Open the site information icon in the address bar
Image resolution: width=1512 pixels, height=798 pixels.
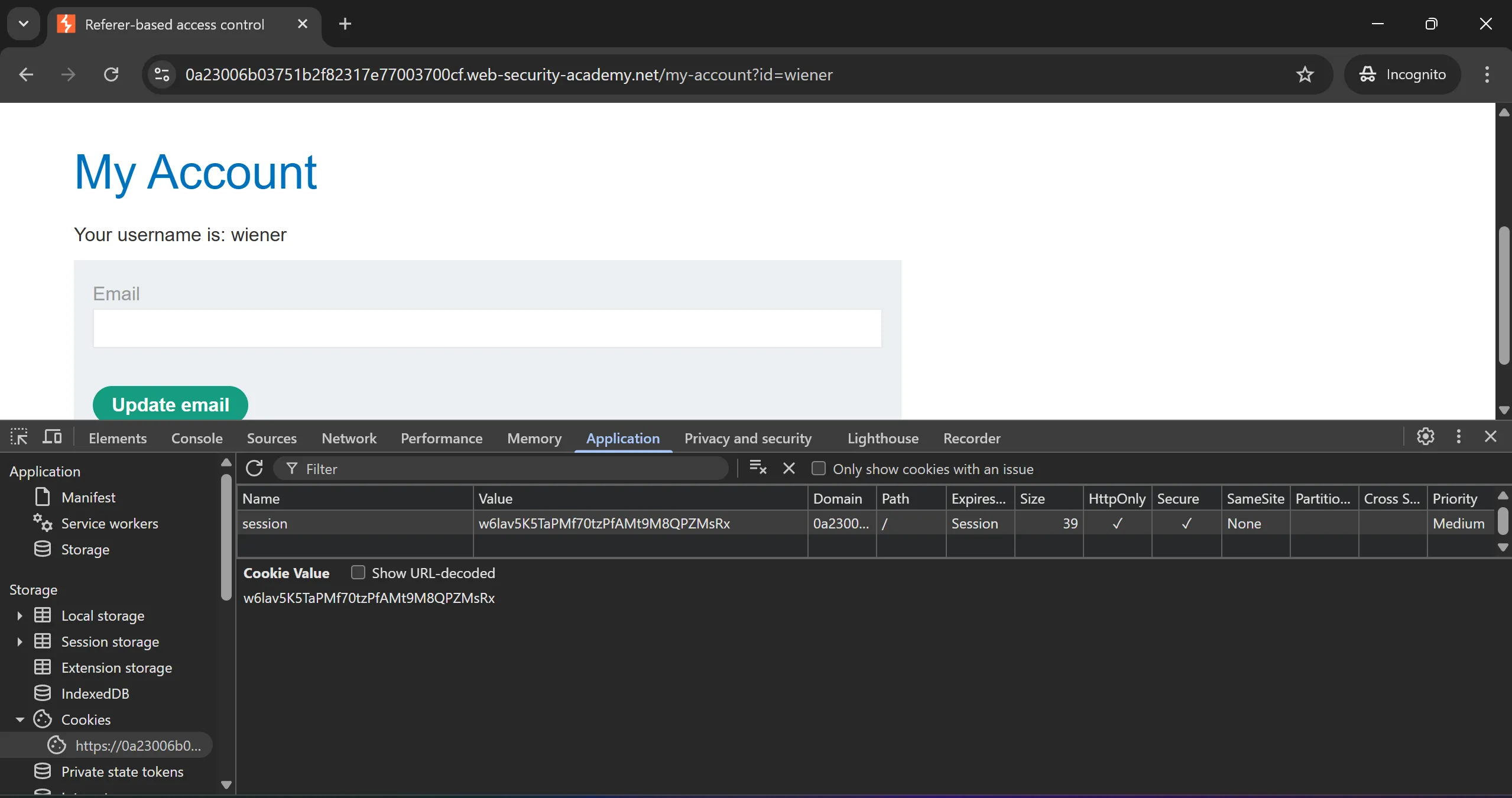tap(161, 74)
